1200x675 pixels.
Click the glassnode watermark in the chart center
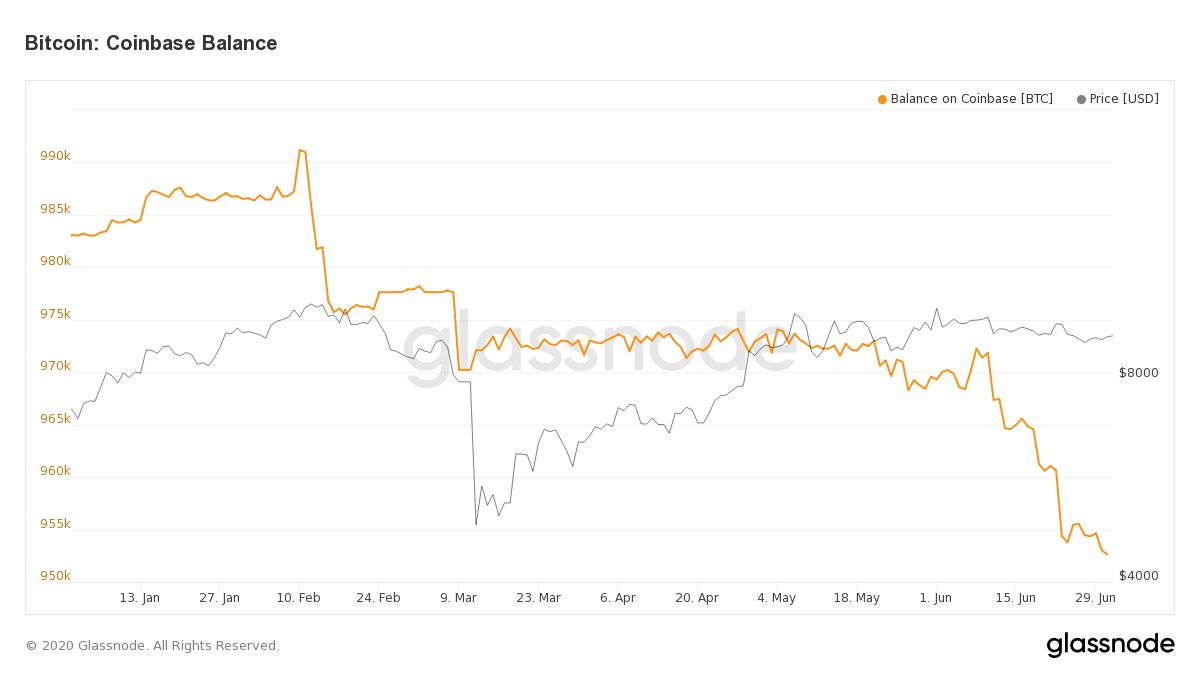click(600, 350)
